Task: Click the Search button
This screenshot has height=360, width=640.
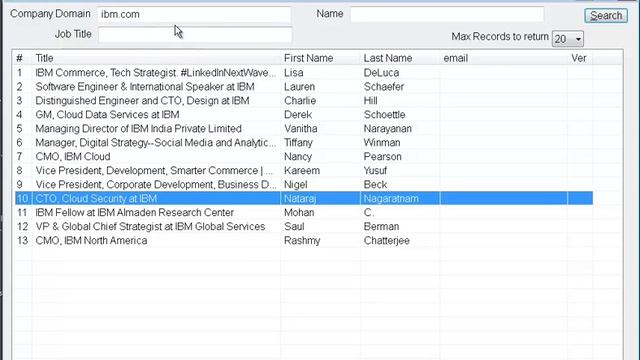Action: [x=606, y=16]
